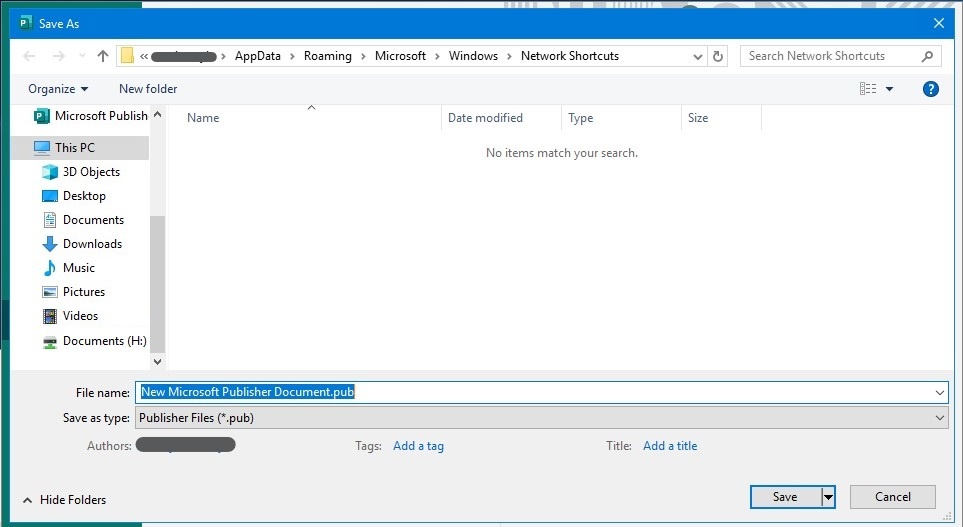Open chevron after Roaming in path
This screenshot has width=963, height=527.
(363, 57)
